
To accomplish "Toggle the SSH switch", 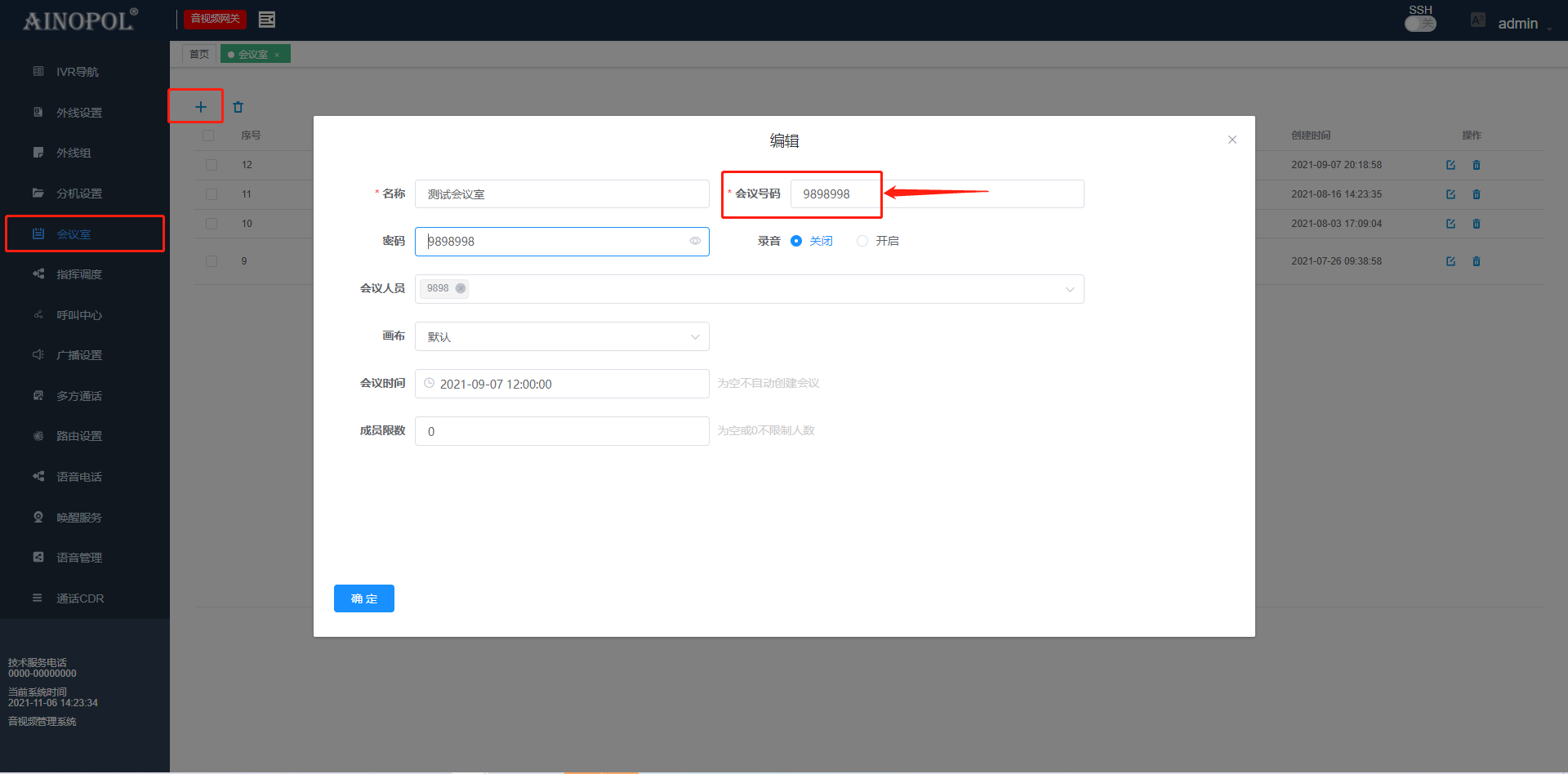I will click(x=1420, y=24).
